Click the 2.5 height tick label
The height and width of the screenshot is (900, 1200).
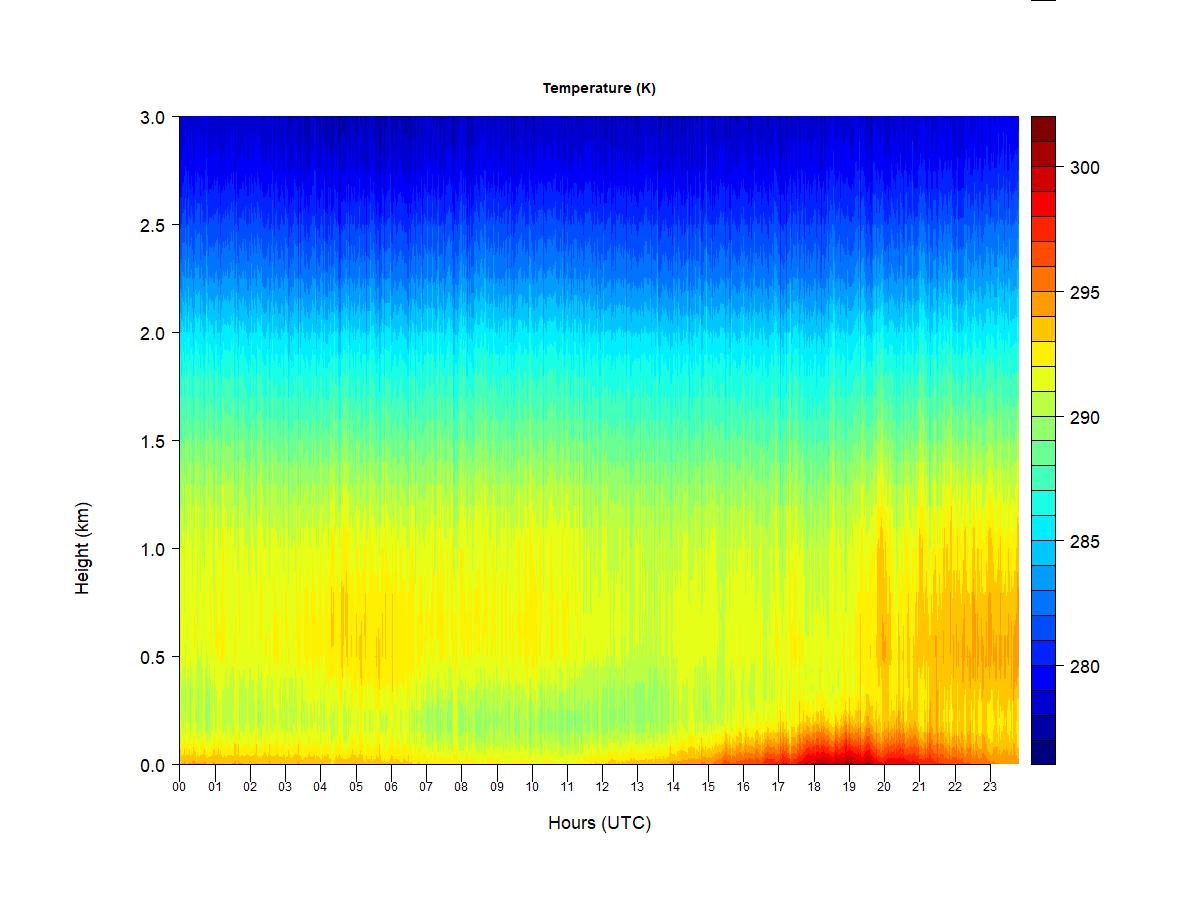tap(153, 225)
